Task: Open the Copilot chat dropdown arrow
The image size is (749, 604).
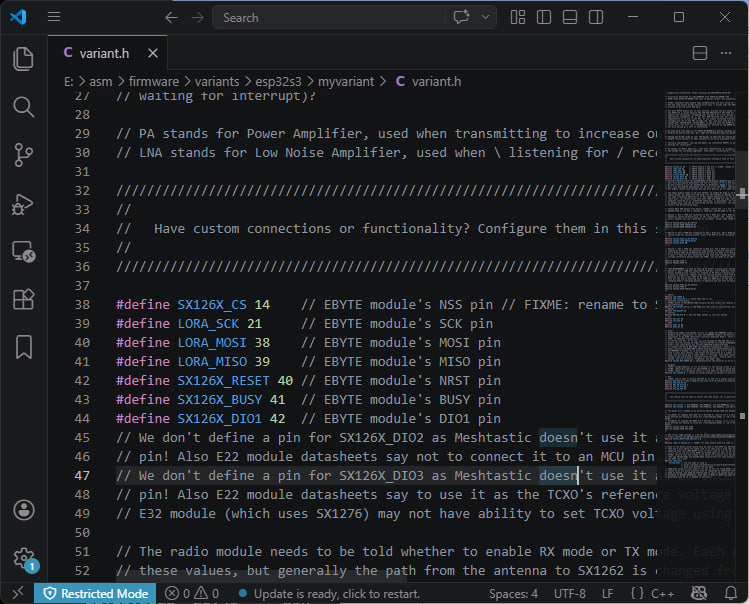Action: (487, 17)
